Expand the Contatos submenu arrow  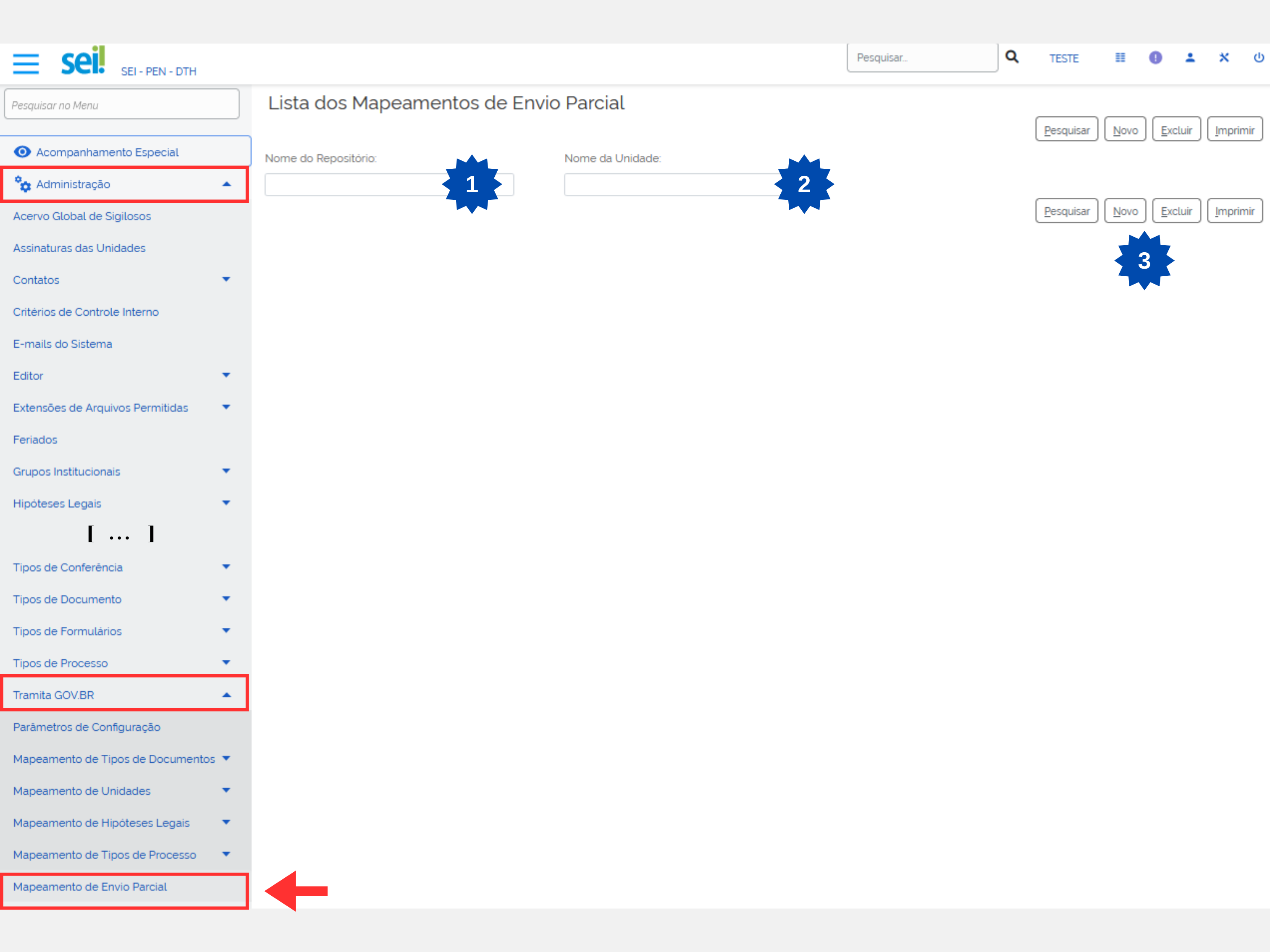tap(226, 280)
